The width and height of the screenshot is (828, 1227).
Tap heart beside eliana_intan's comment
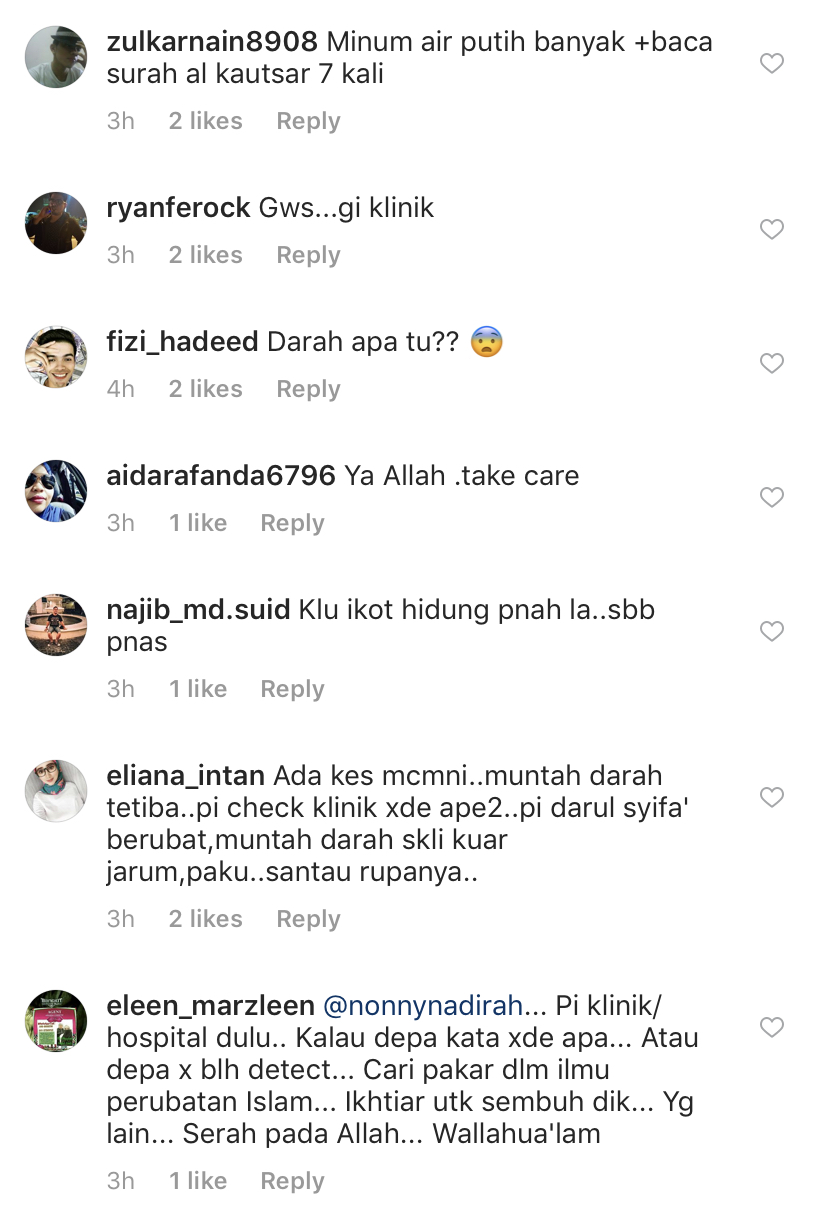coord(772,798)
